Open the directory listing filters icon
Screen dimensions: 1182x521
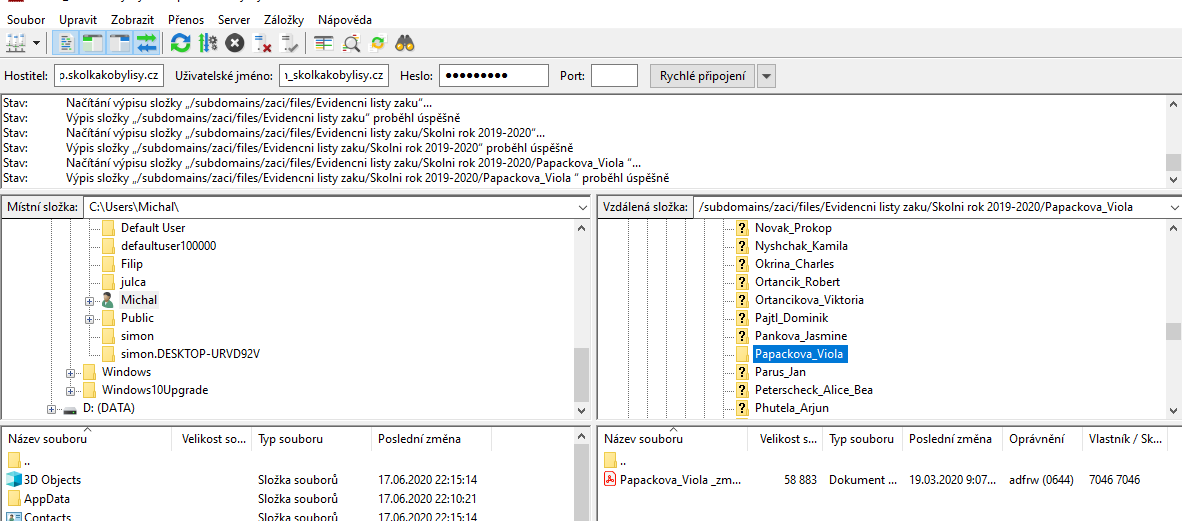coord(323,43)
